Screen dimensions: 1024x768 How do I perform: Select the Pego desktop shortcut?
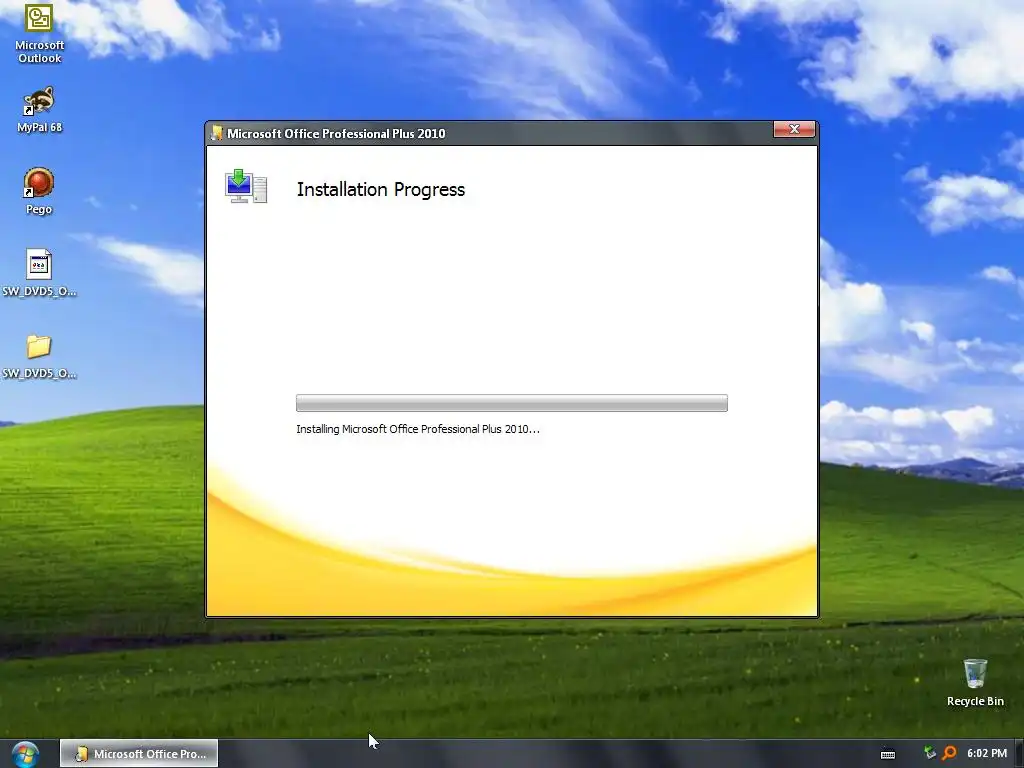tap(39, 191)
